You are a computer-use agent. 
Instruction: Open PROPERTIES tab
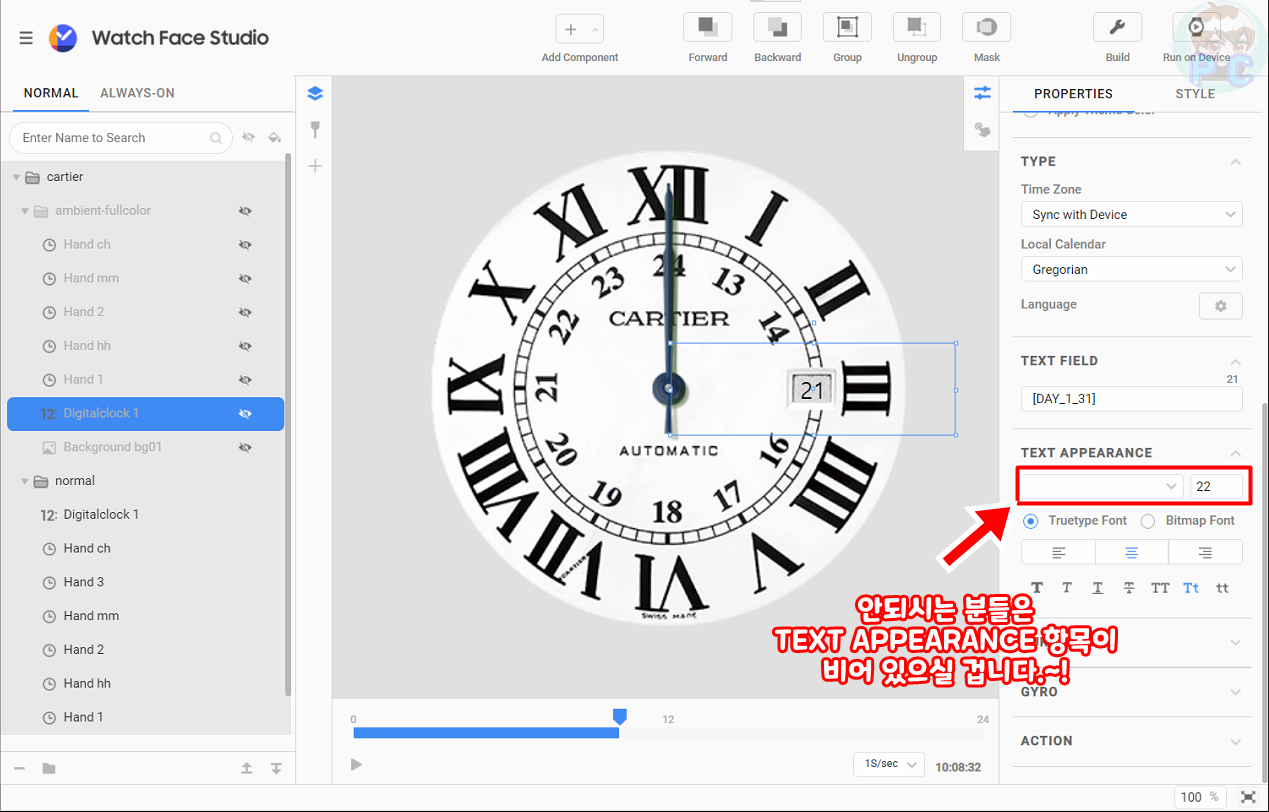(x=1073, y=94)
